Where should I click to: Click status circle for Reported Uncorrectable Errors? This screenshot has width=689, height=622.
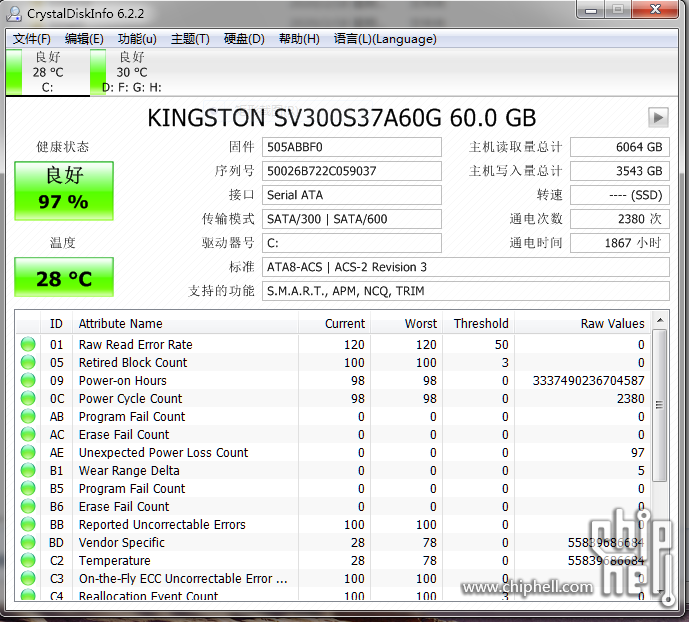coord(28,525)
